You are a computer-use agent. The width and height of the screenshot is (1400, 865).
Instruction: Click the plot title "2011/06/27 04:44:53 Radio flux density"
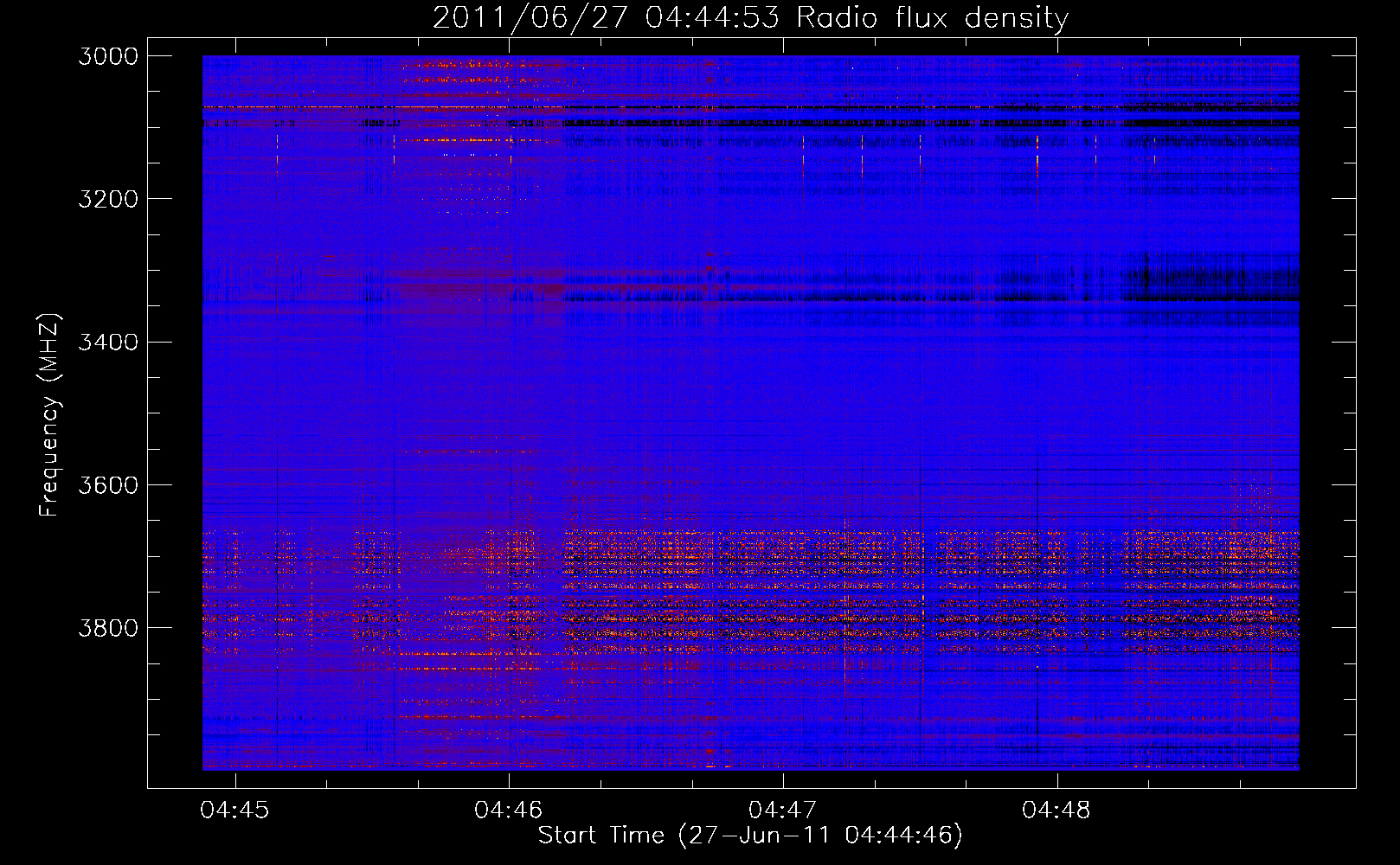751,17
